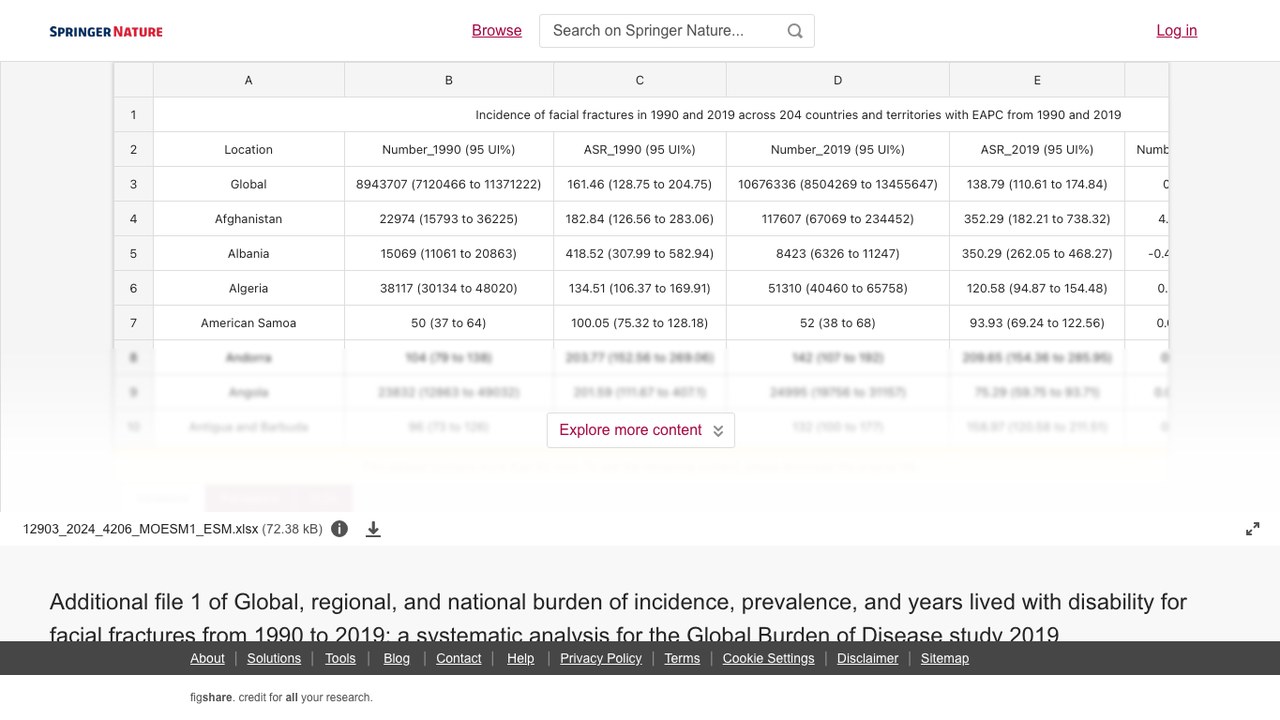Open the Terms footer link
The width and height of the screenshot is (1280, 720).
(682, 658)
